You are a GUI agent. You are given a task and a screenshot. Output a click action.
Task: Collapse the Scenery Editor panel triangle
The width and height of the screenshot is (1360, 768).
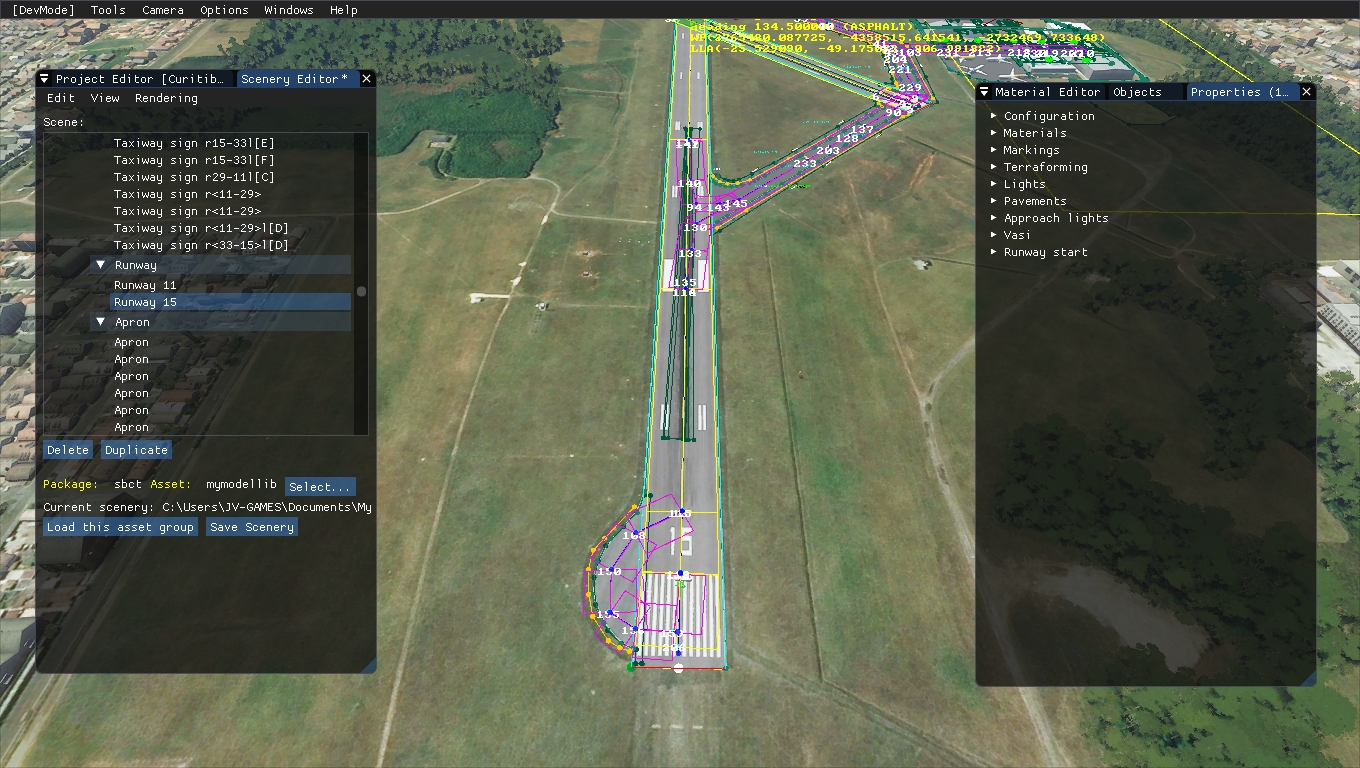point(44,79)
